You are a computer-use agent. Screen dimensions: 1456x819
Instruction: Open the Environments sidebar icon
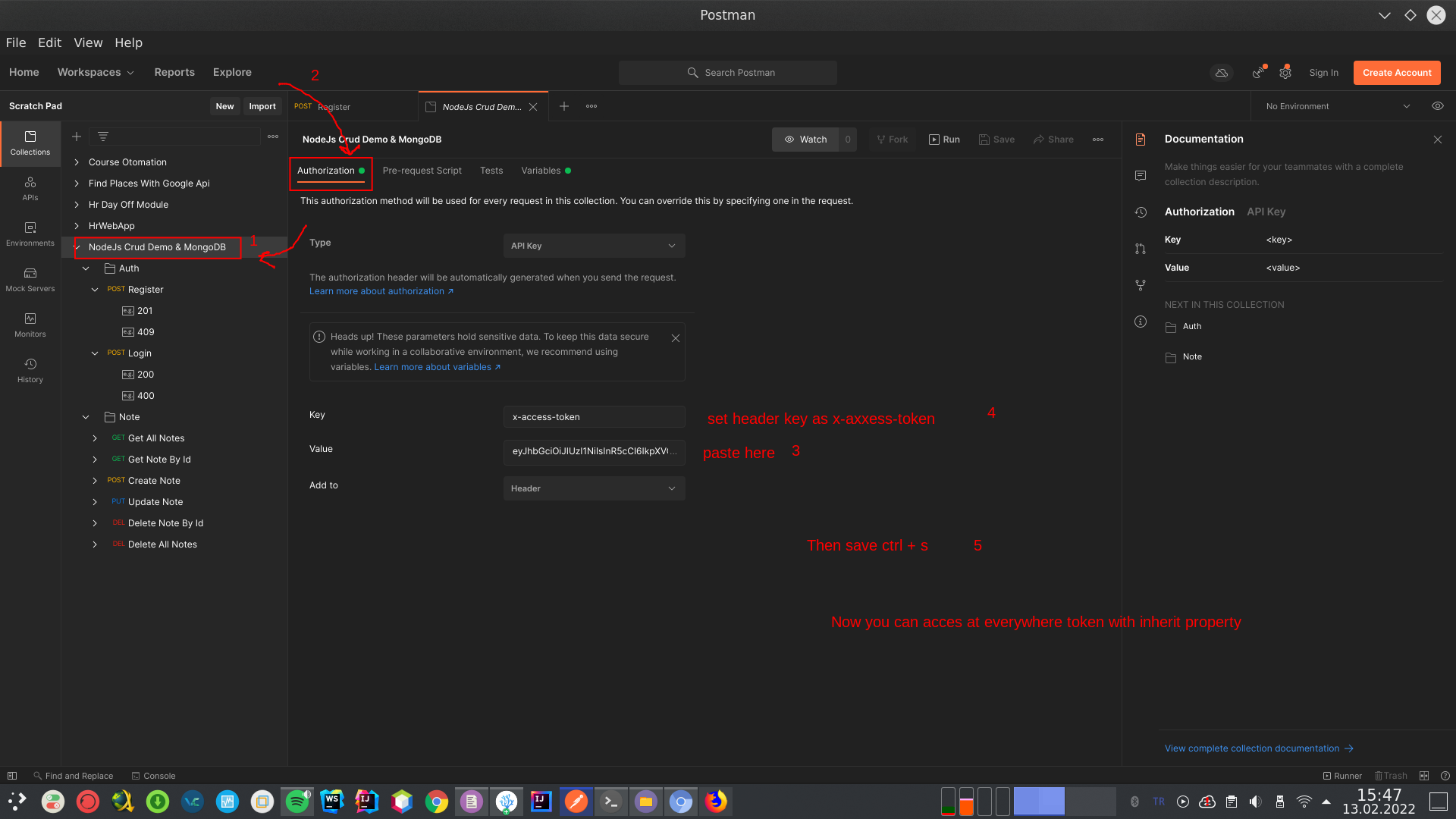[x=30, y=233]
